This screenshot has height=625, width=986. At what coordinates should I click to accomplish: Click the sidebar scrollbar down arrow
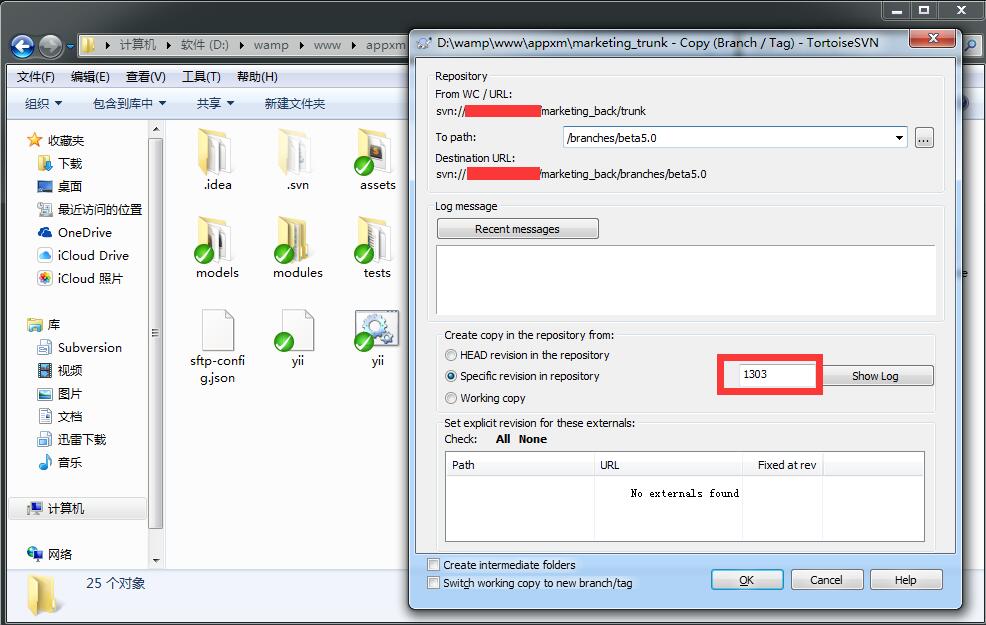click(x=156, y=560)
